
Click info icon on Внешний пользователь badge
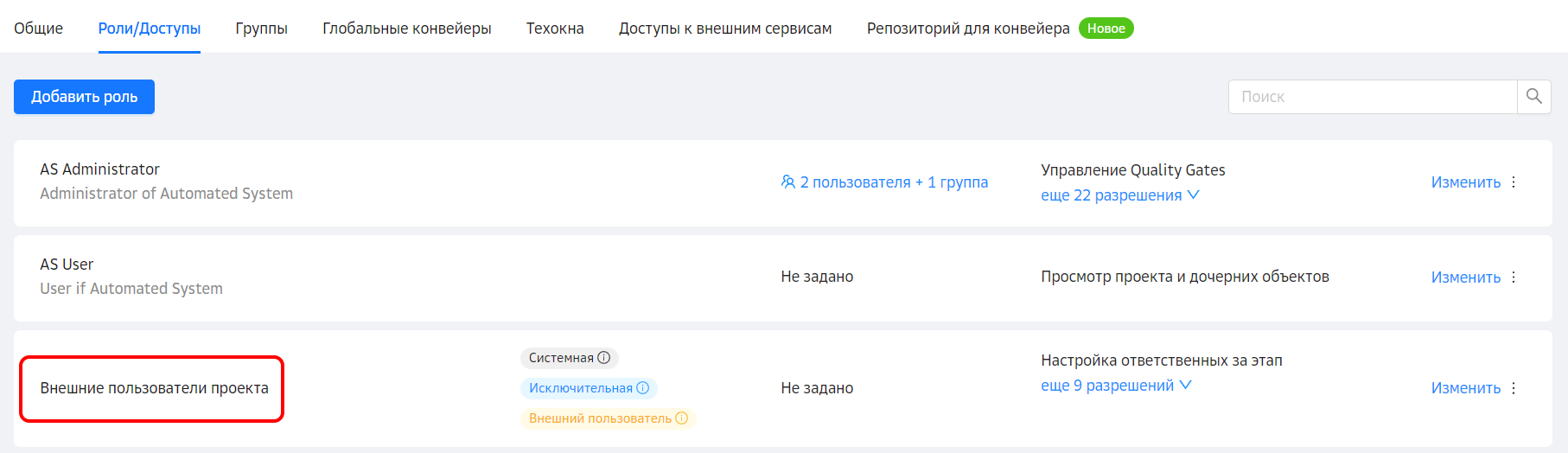click(682, 418)
